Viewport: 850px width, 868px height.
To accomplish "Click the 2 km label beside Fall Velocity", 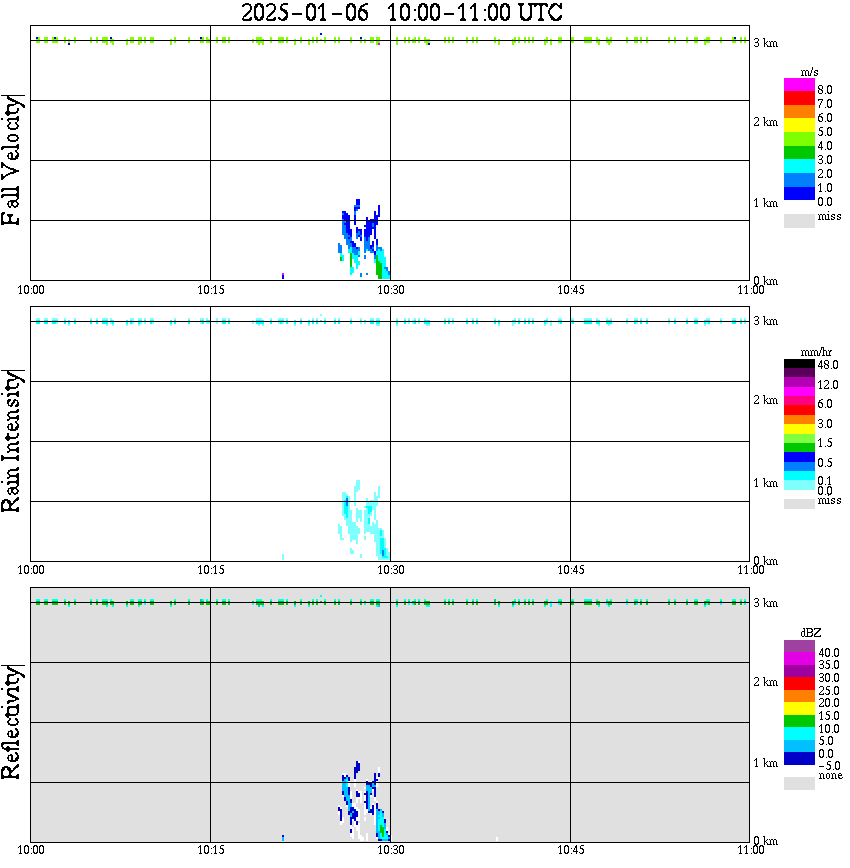I will pos(765,122).
